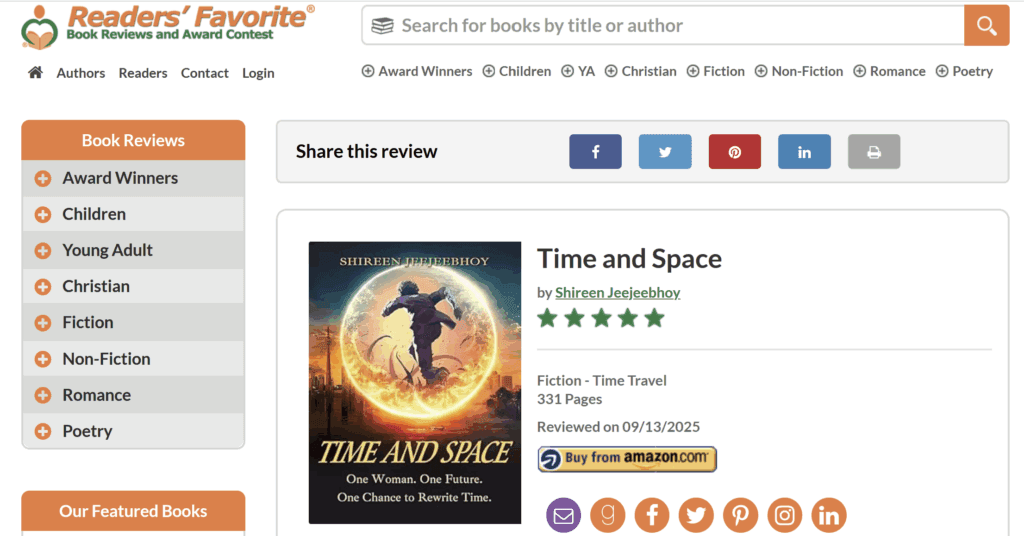Click the Time and Space title heading
The height and width of the screenshot is (536, 1024).
(630, 259)
